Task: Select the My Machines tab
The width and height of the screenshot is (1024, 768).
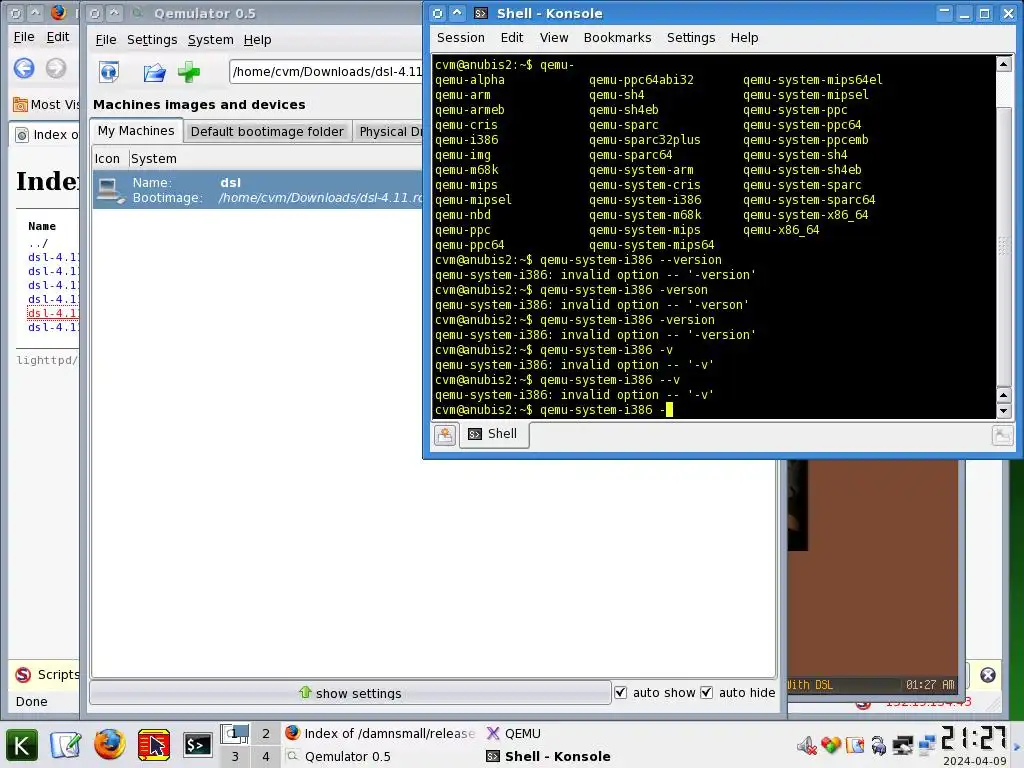Action: (136, 131)
